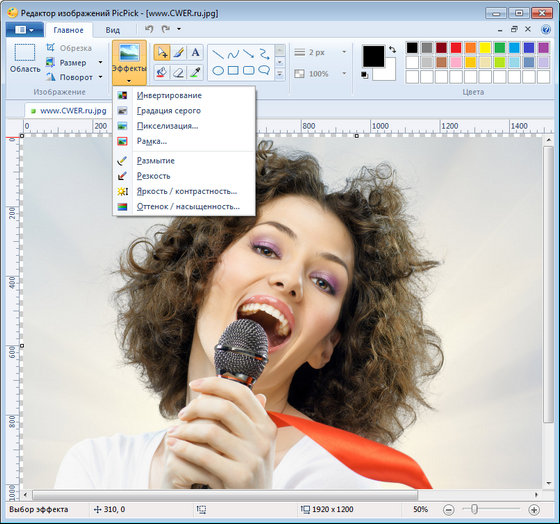Screen dimensions: 560x524
Task: Click the www.CWER.ru.jpg document tab
Action: tap(69, 111)
